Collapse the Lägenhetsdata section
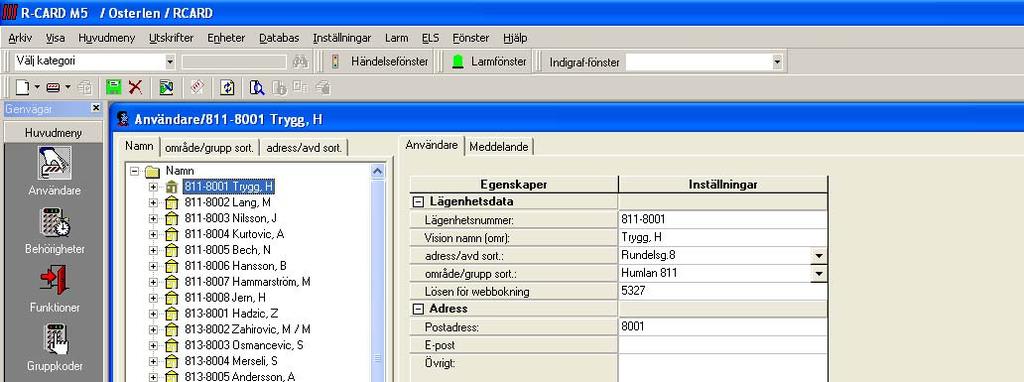 [419, 202]
